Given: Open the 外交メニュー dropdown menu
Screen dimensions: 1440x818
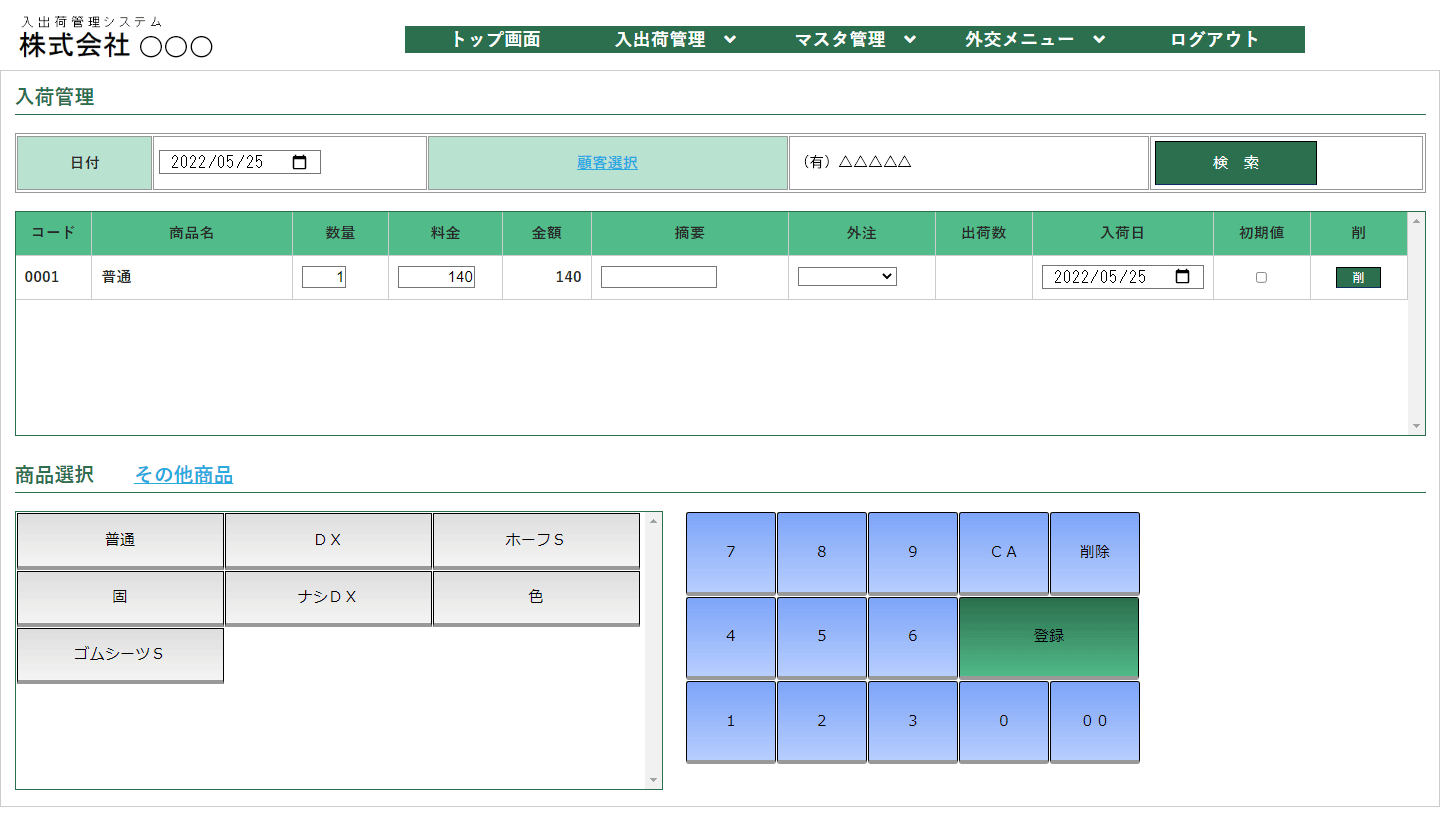Looking at the screenshot, I should tap(1034, 40).
